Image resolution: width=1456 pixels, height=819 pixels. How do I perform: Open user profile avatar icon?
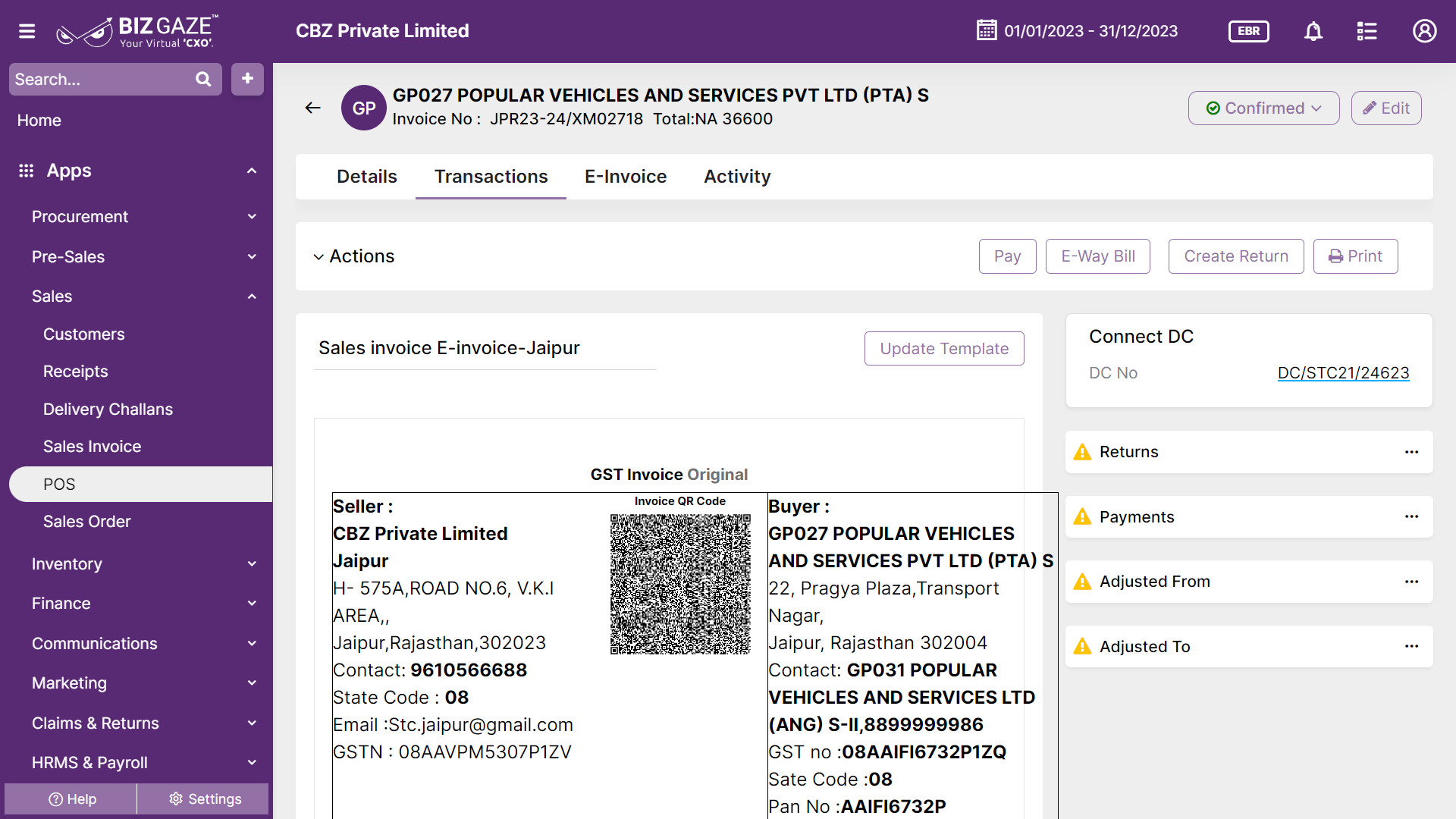[x=1424, y=31]
